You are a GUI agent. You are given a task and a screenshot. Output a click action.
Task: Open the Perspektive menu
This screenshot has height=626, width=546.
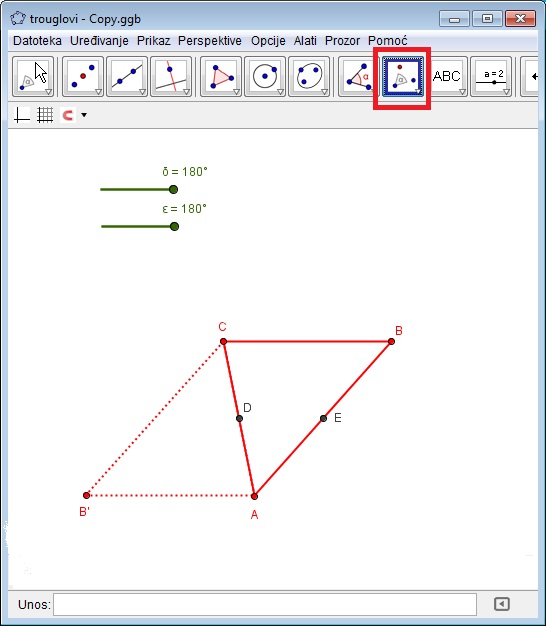pos(210,41)
